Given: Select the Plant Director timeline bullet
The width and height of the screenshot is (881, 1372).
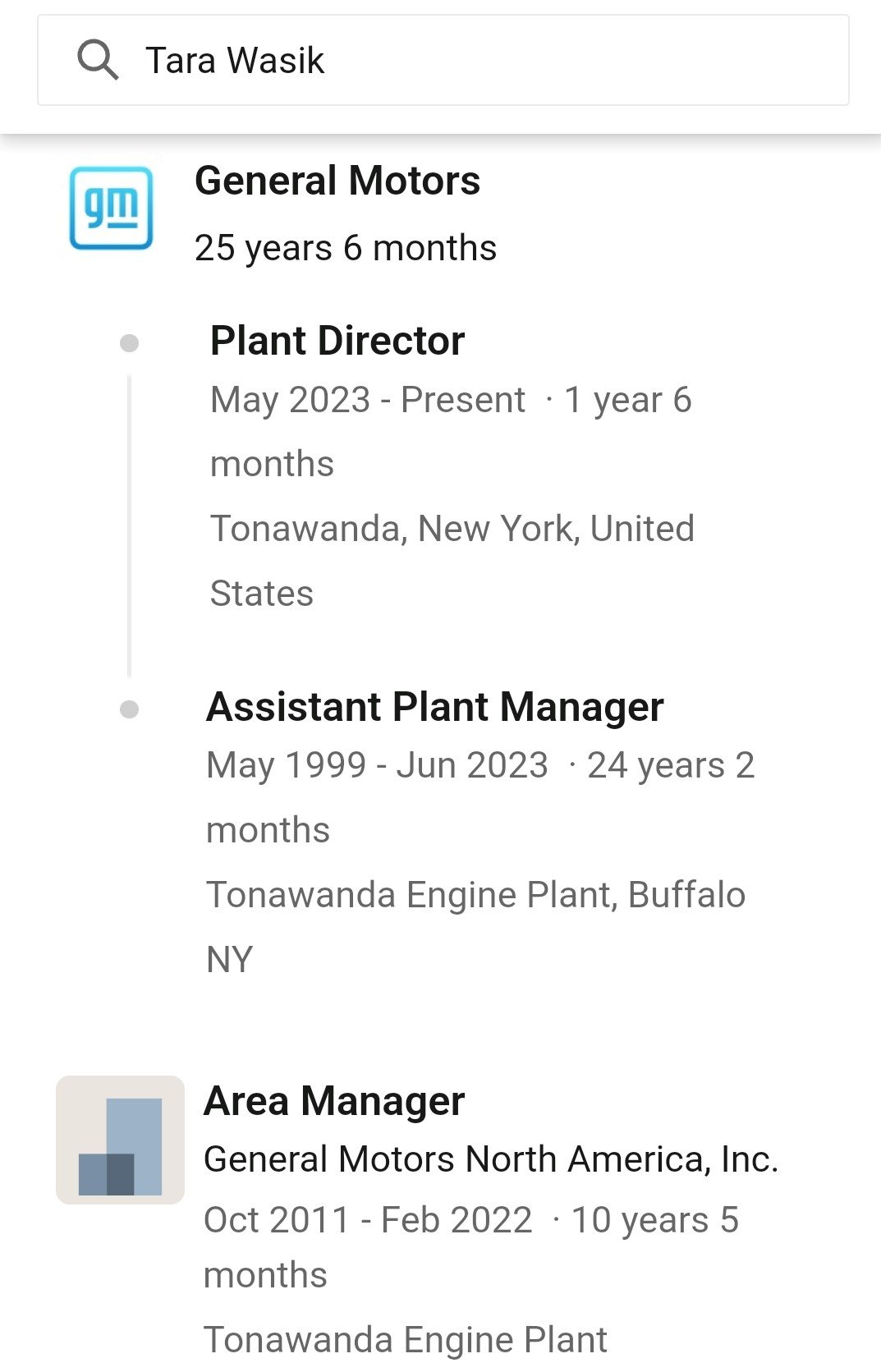Looking at the screenshot, I should (129, 342).
